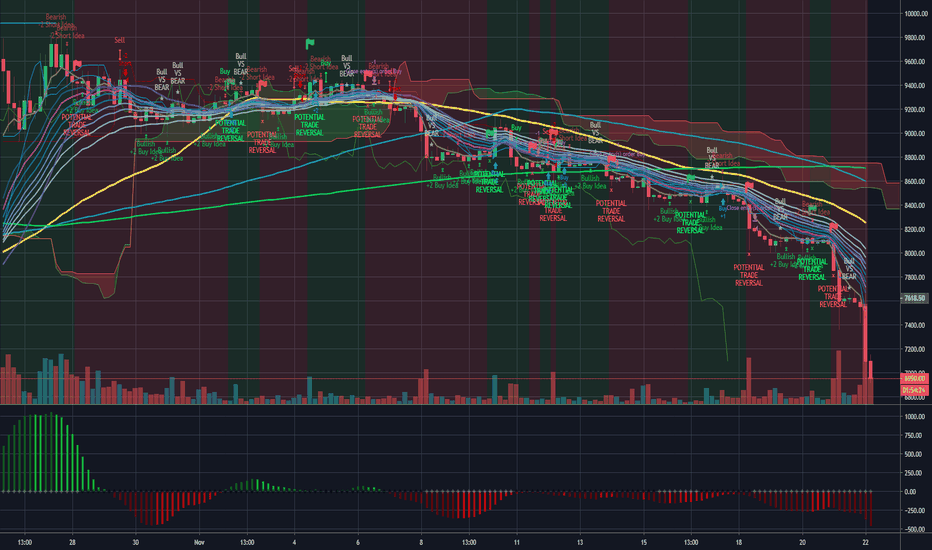Click the 11 date label on time axis
The image size is (932, 550).
[x=517, y=542]
